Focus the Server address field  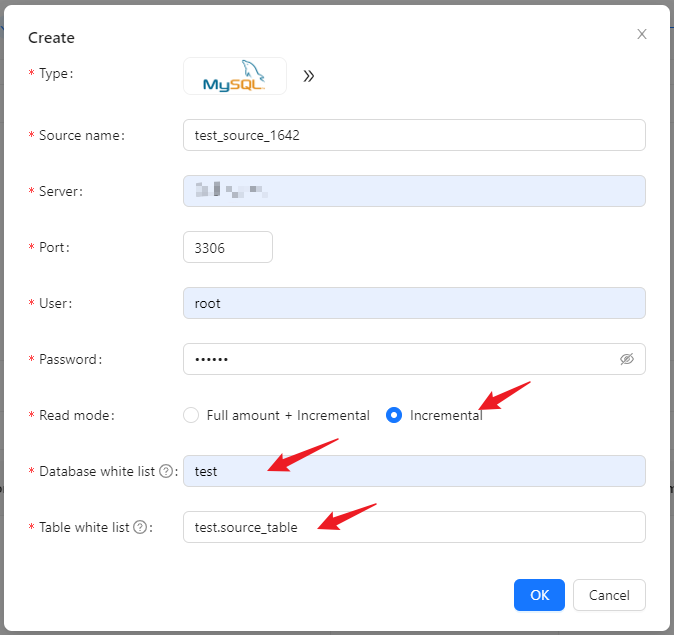[x=414, y=191]
